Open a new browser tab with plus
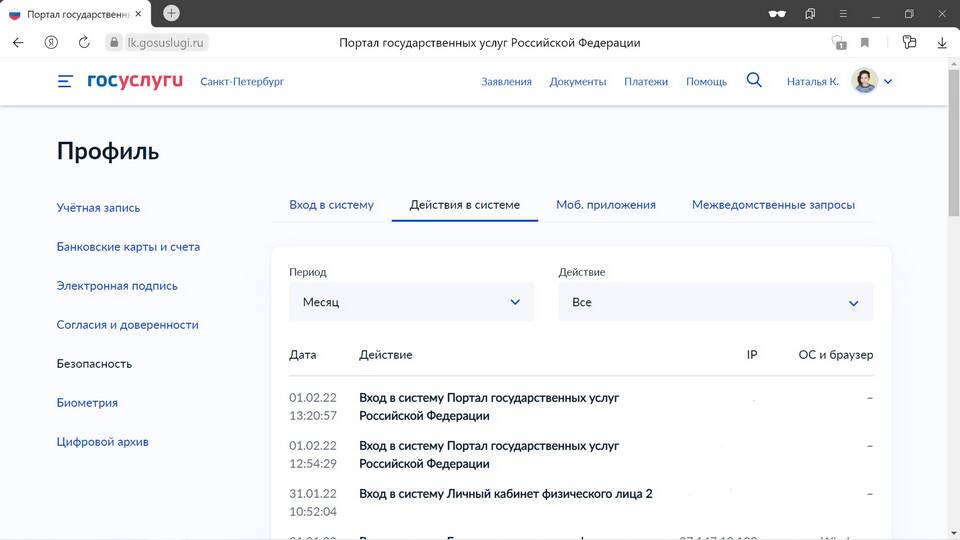The width and height of the screenshot is (960, 540). (x=171, y=13)
